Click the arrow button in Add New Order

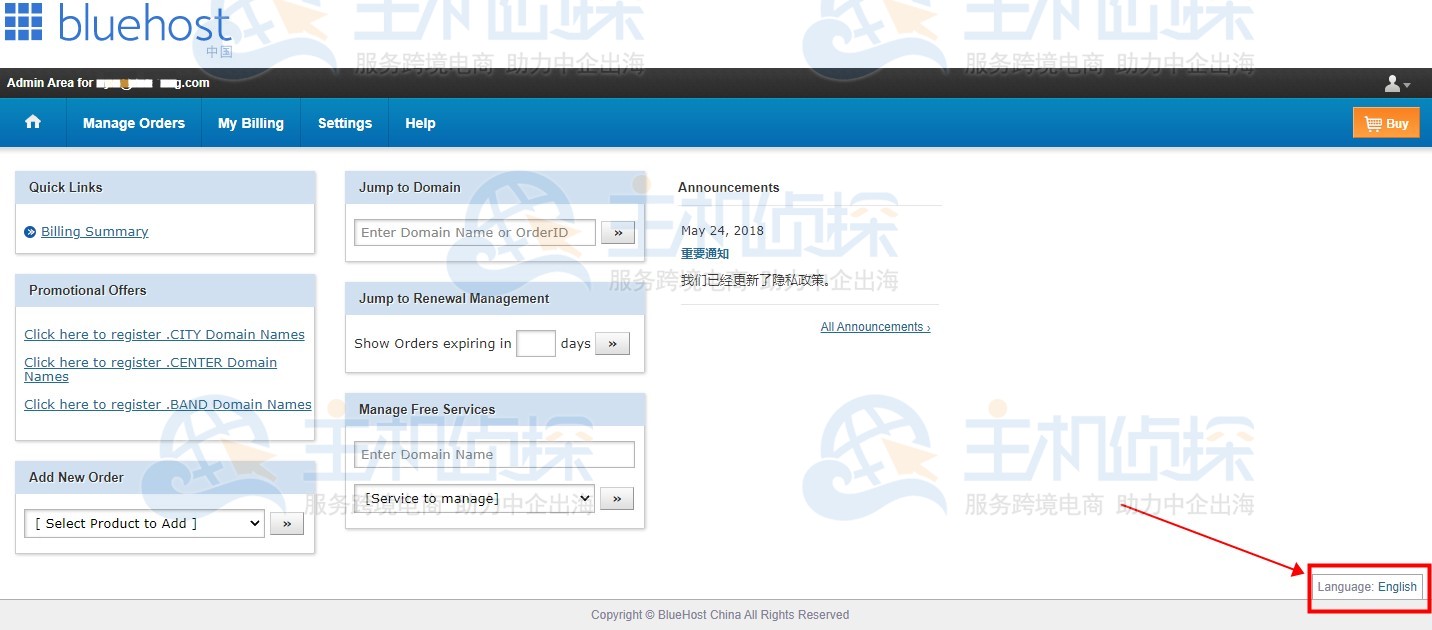coord(287,522)
